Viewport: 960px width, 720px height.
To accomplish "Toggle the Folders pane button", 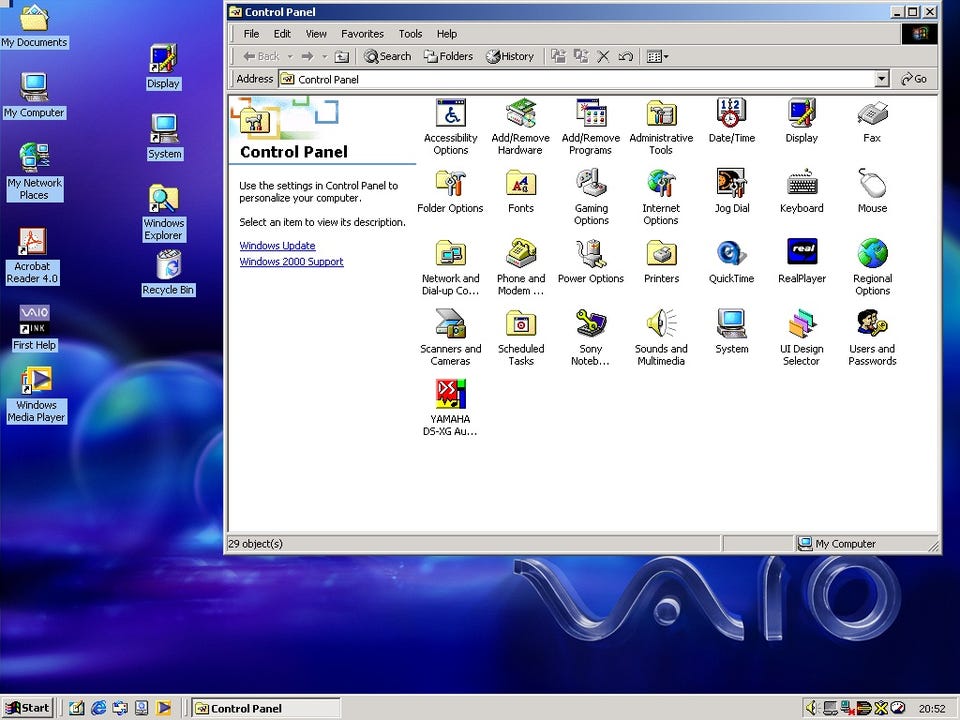I will click(x=448, y=56).
